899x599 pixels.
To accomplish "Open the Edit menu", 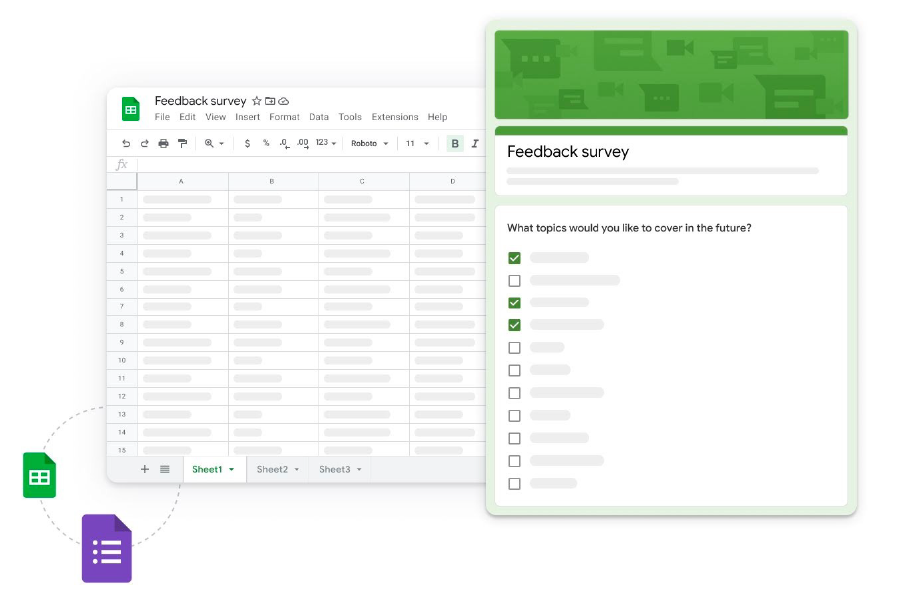I will tap(187, 117).
